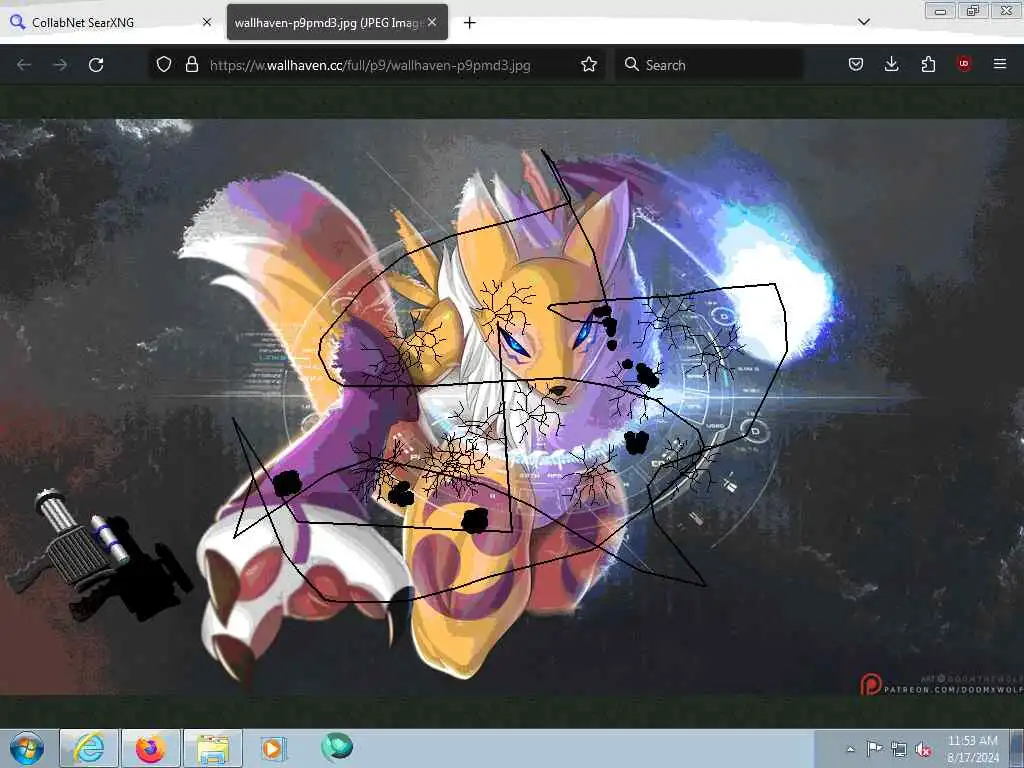Open the clock showing 11:53 AM

click(x=972, y=749)
